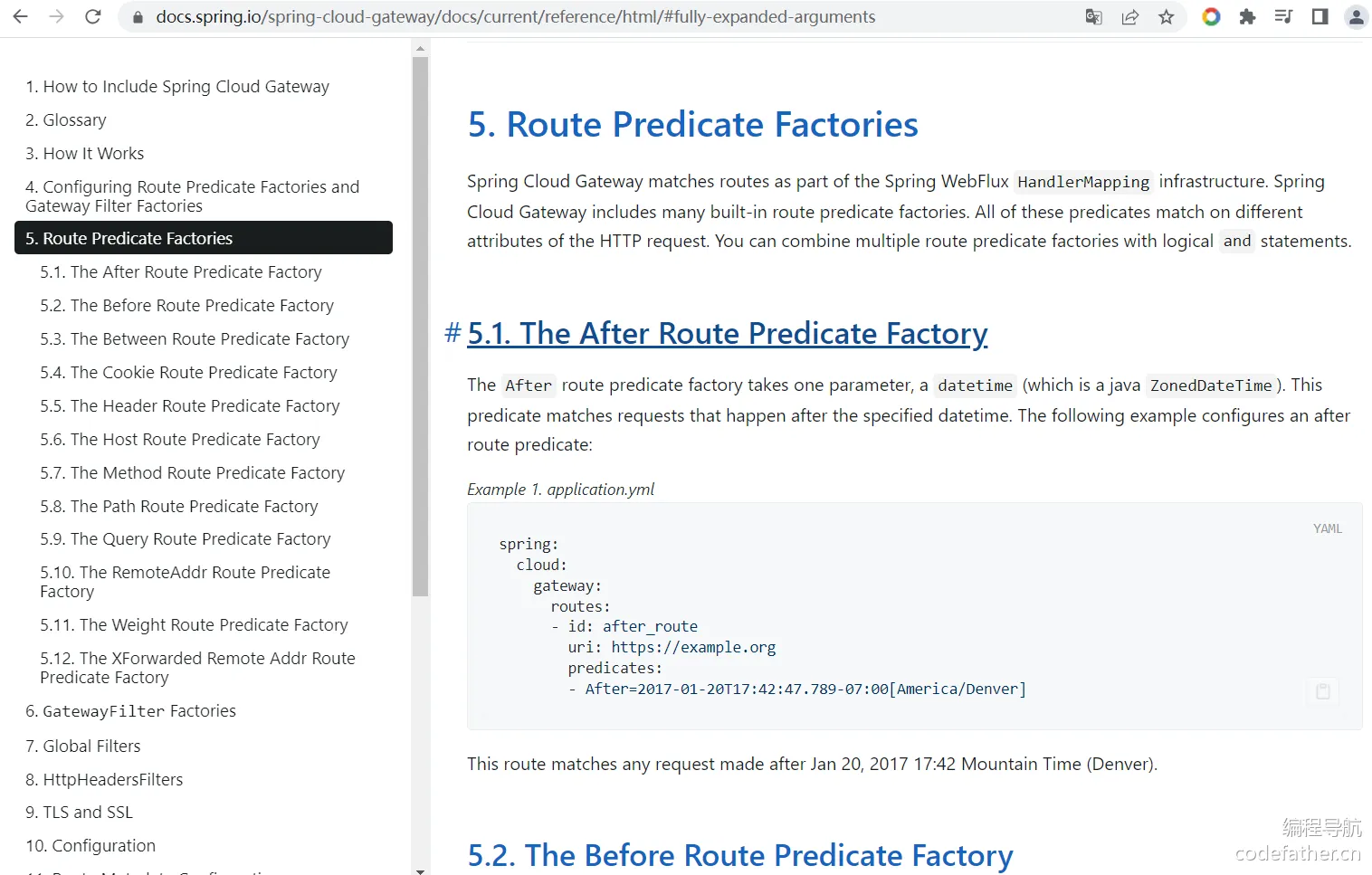1372x875 pixels.
Task: Open the translate page icon
Action: pyautogui.click(x=1093, y=16)
